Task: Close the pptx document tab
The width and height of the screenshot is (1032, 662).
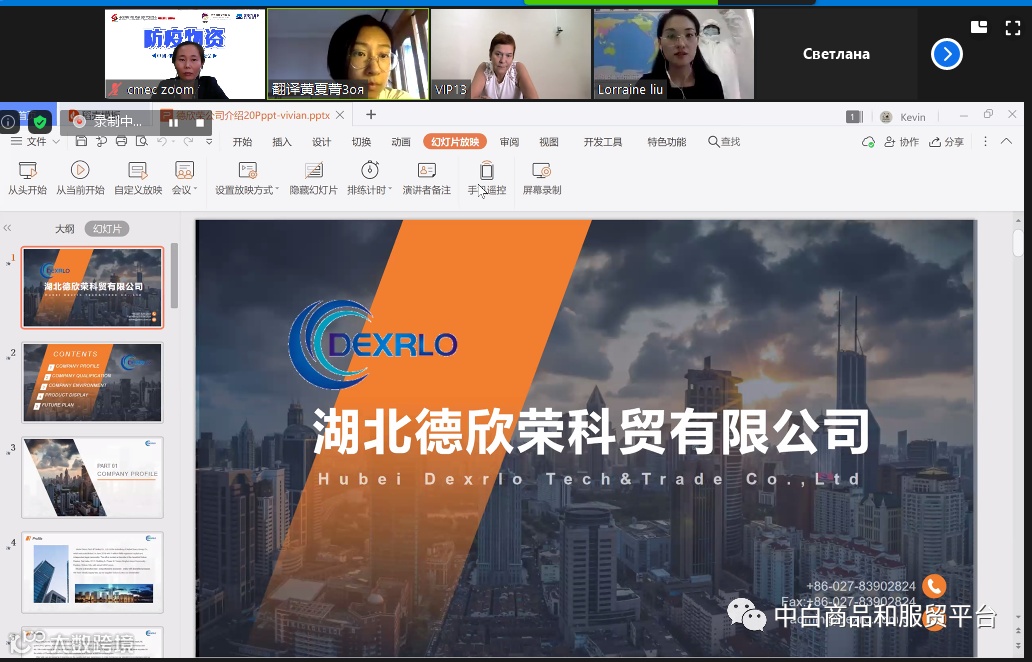Action: pos(340,115)
